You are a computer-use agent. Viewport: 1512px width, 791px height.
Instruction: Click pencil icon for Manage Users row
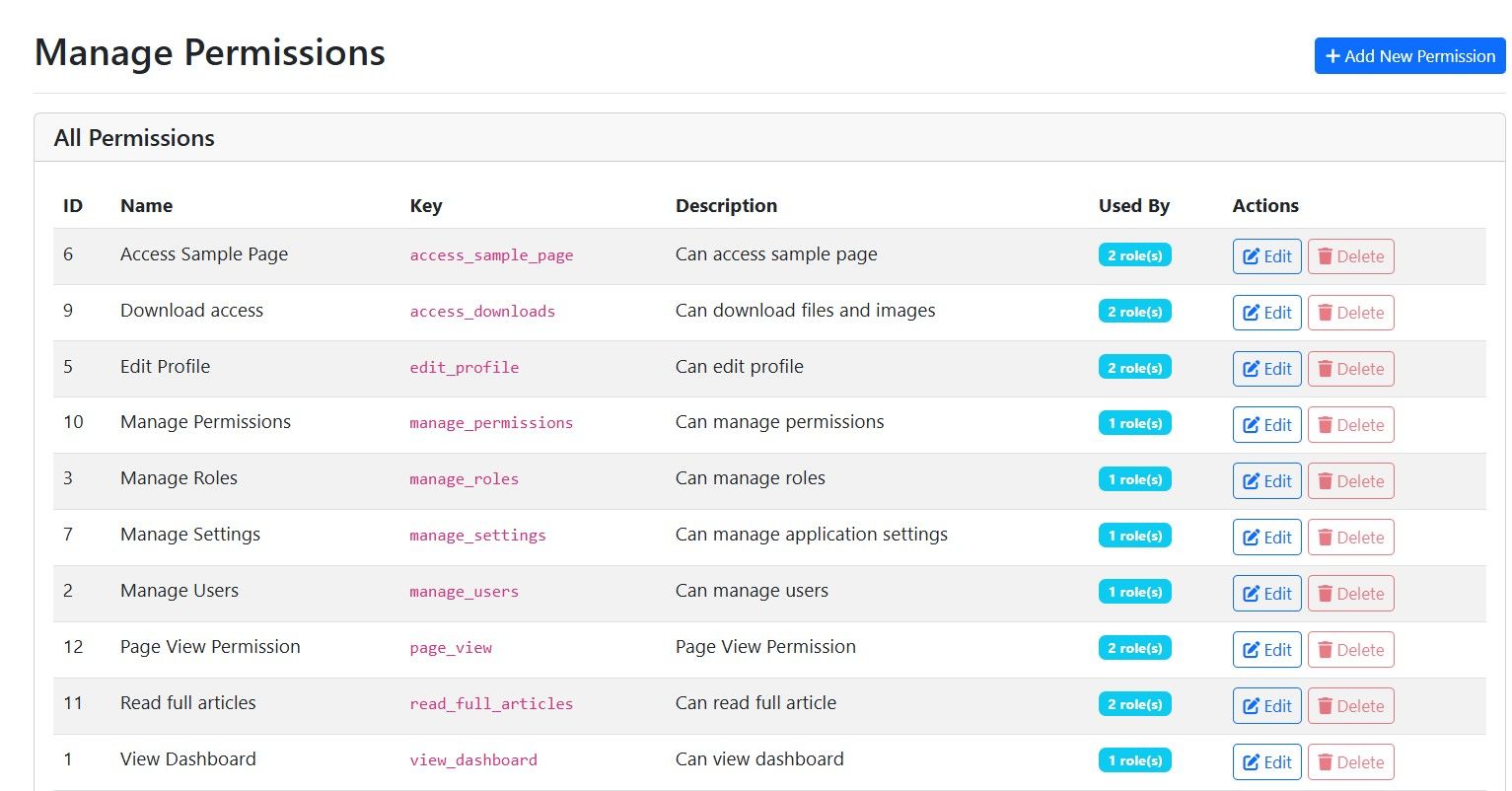tap(1251, 594)
